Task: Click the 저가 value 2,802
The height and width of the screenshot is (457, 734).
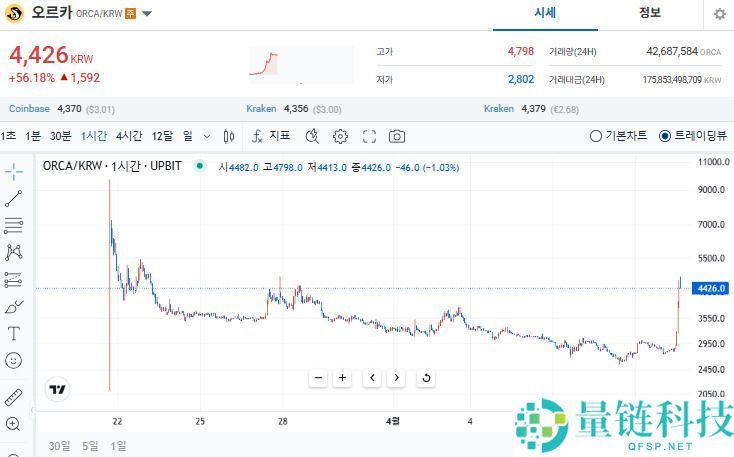Action: tap(521, 79)
